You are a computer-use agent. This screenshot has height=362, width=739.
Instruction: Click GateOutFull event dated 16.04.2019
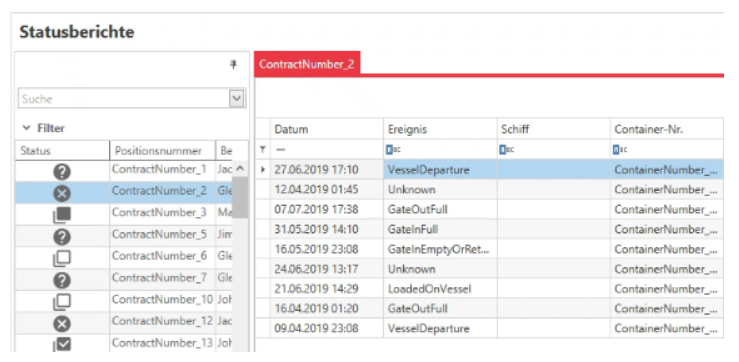(x=440, y=309)
